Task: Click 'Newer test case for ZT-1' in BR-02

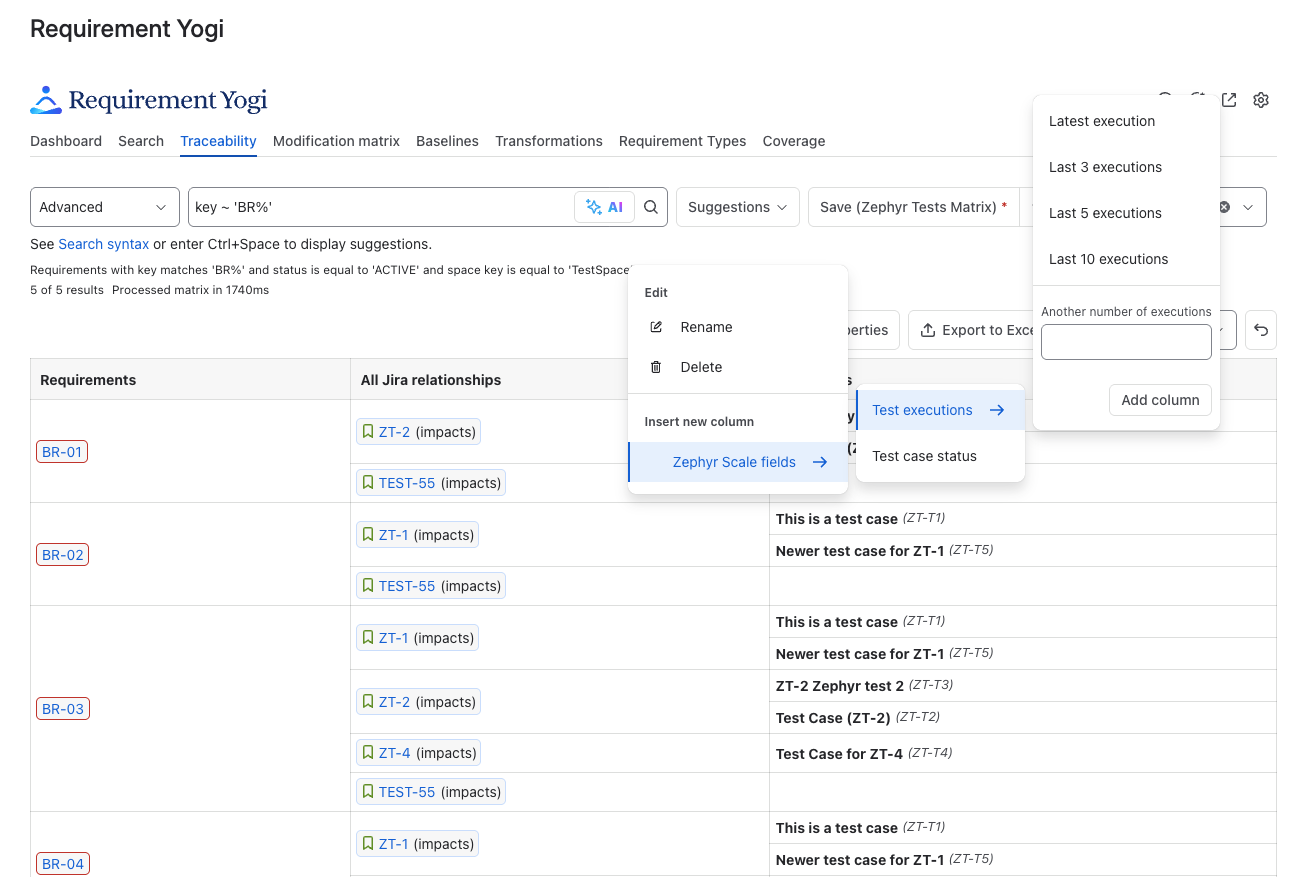Action: (x=860, y=551)
